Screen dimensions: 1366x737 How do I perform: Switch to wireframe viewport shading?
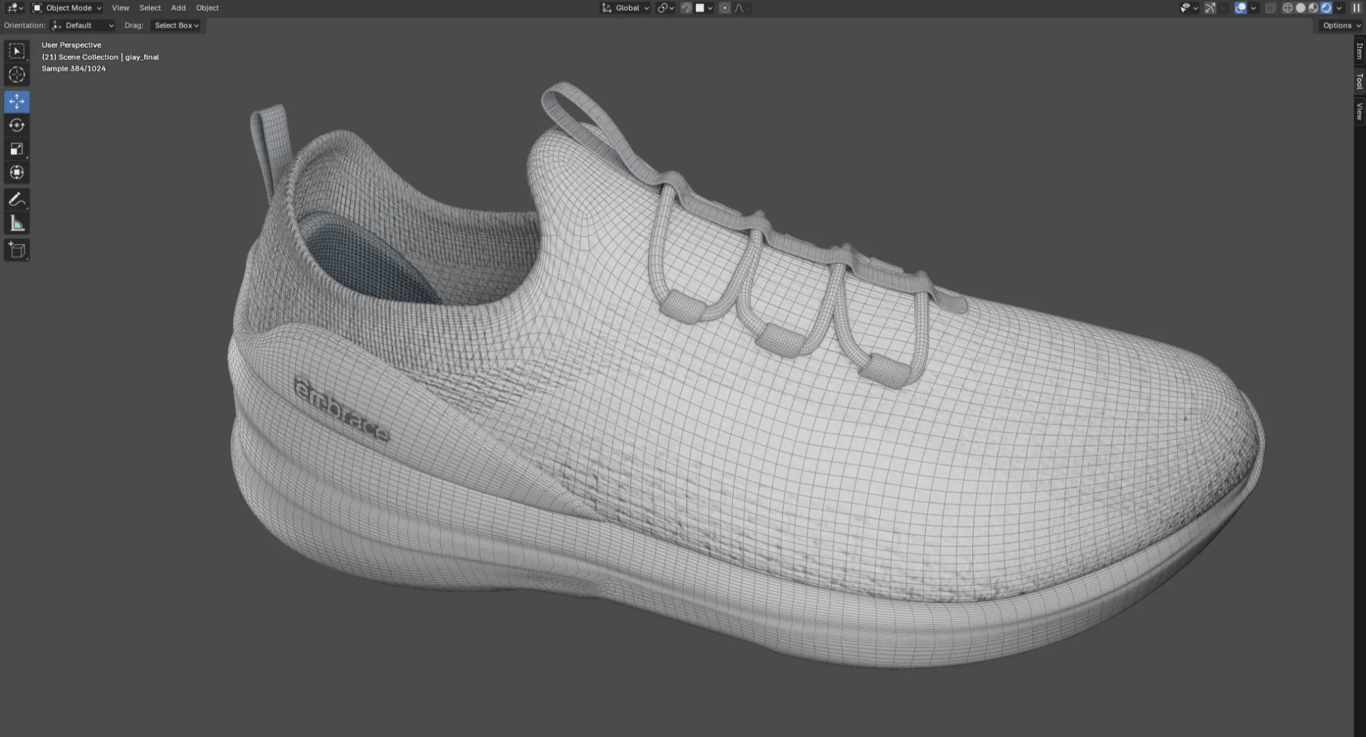click(1287, 8)
